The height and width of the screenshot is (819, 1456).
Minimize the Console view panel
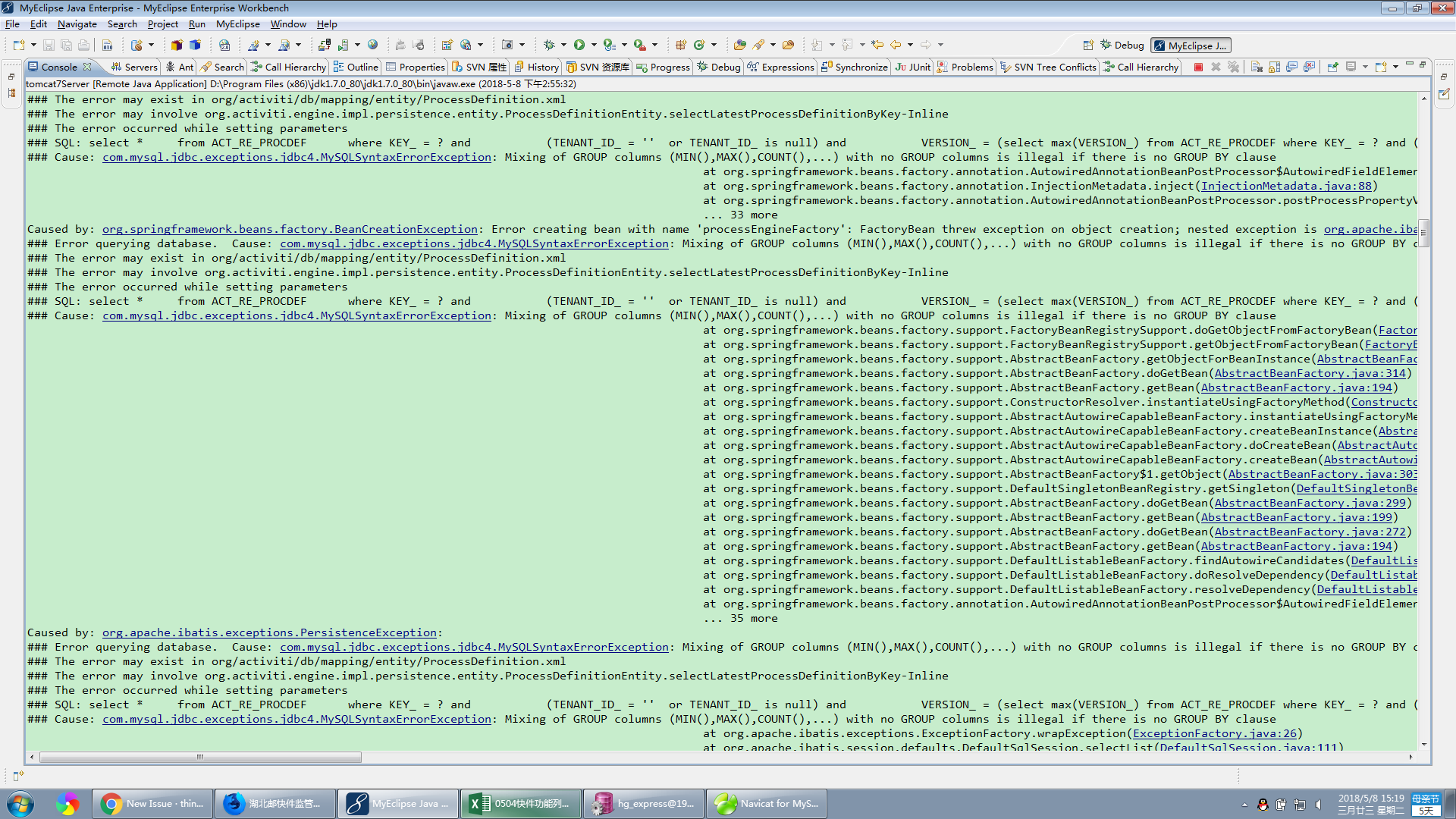(x=1410, y=64)
